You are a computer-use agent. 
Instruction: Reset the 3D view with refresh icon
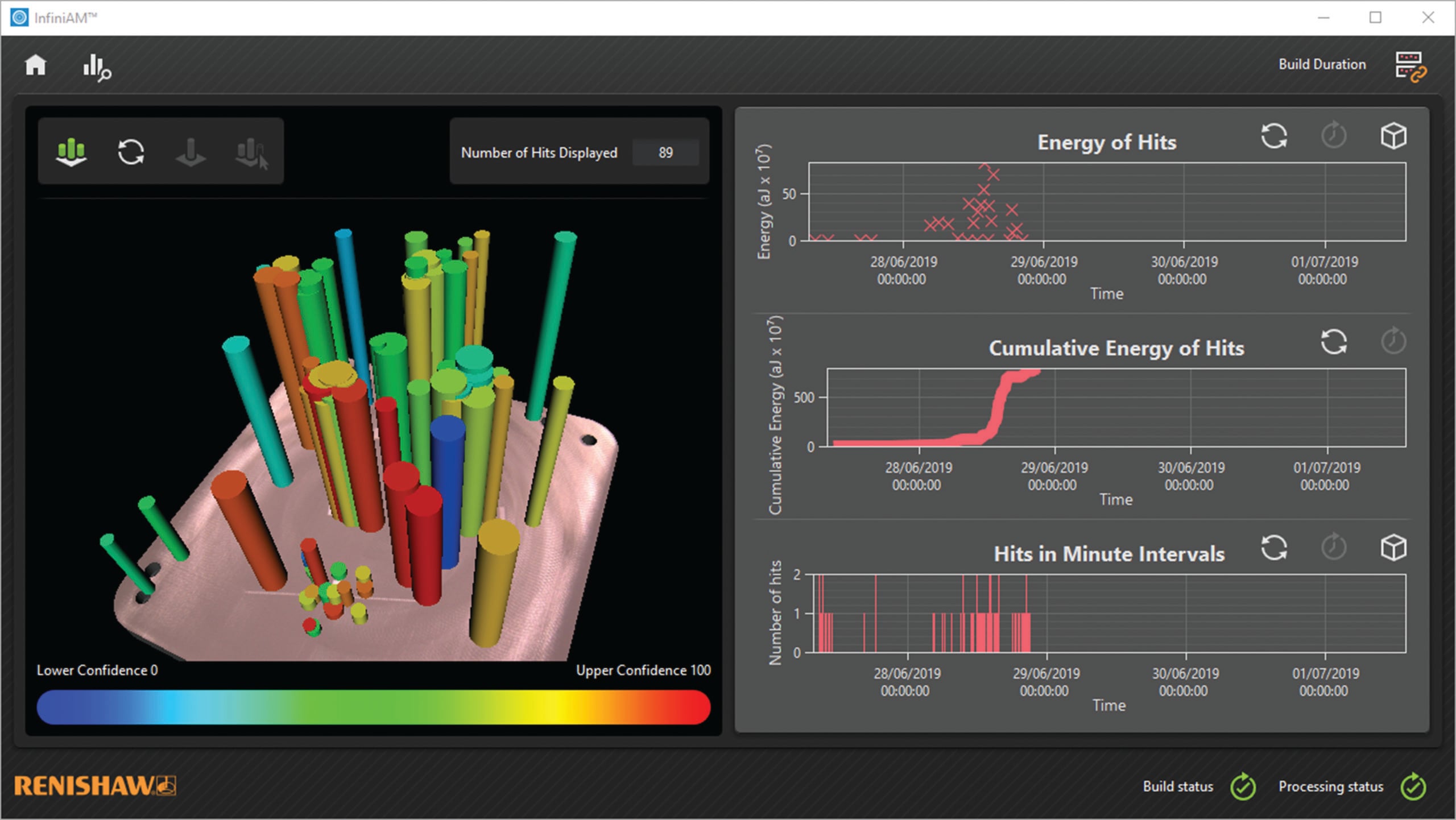tap(131, 152)
